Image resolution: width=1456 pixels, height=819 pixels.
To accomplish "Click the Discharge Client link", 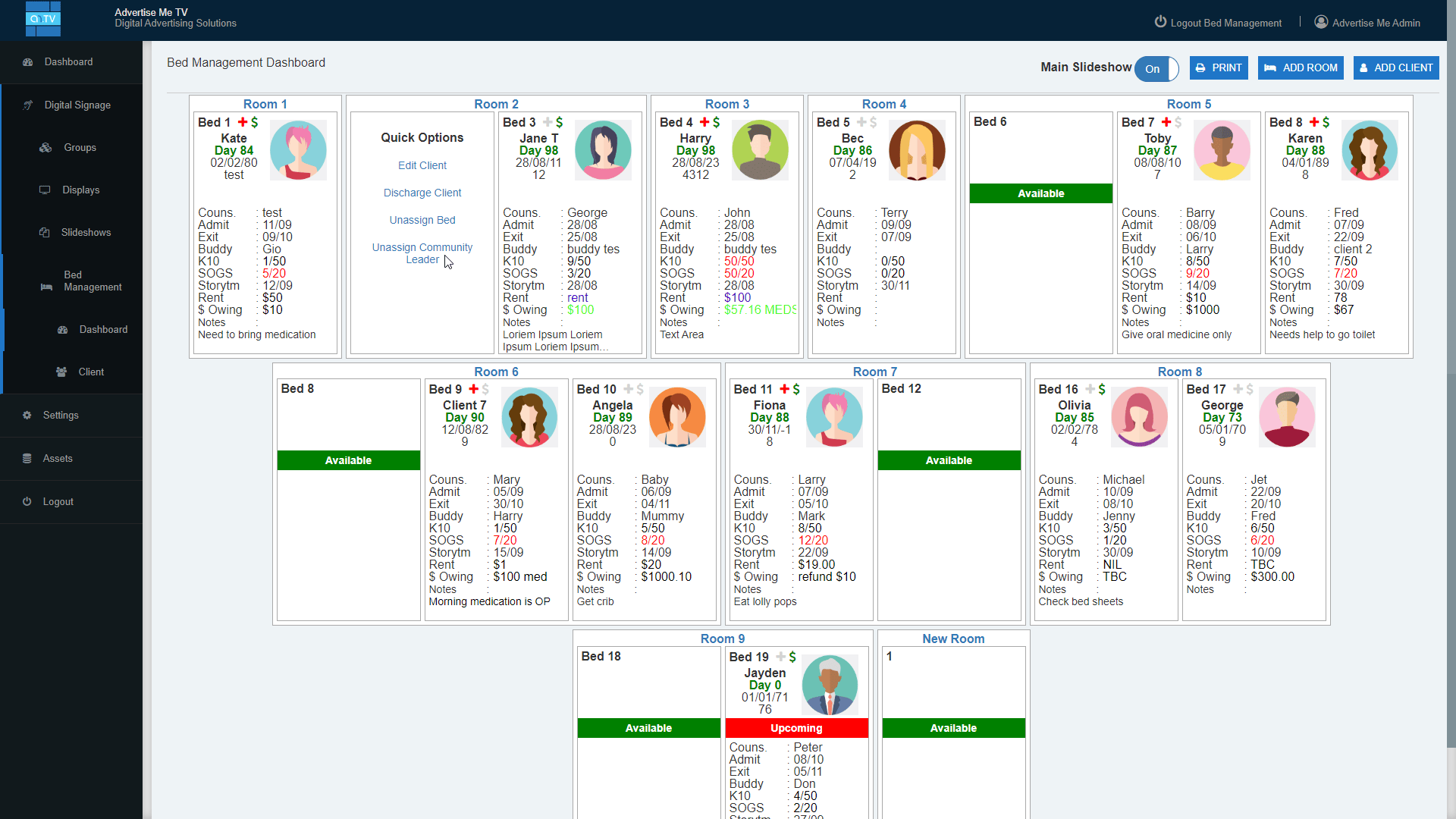I will coord(422,193).
